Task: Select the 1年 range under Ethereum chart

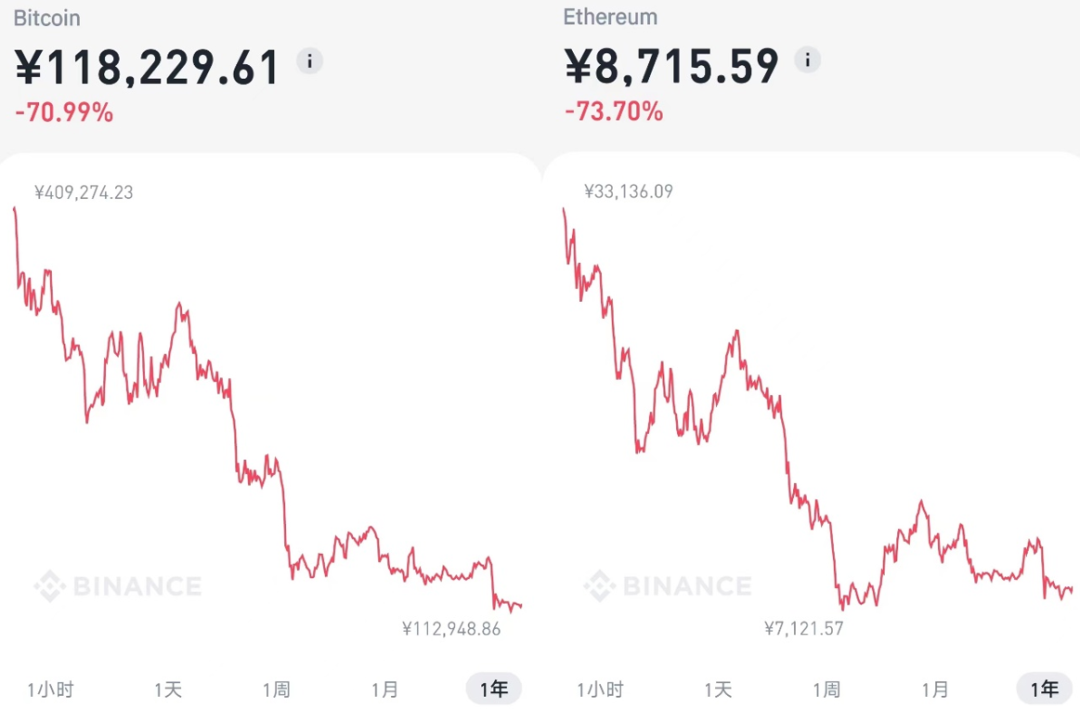Action: tap(1044, 689)
